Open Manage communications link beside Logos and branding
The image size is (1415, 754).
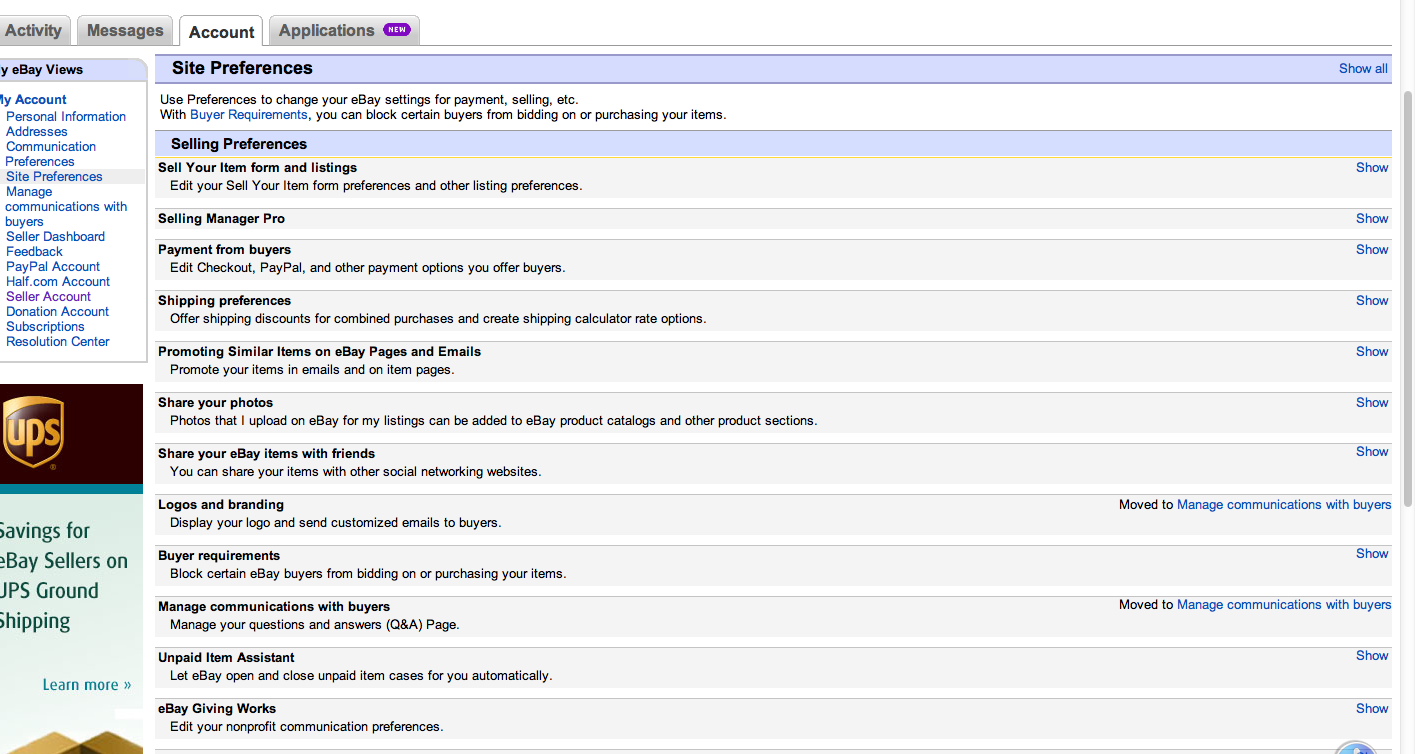tap(1284, 505)
